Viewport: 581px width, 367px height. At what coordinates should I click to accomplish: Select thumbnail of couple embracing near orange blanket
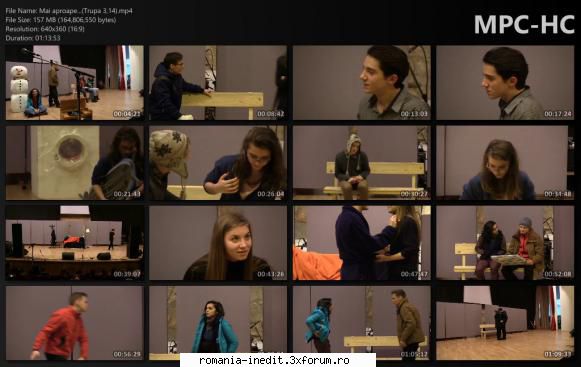362,243
